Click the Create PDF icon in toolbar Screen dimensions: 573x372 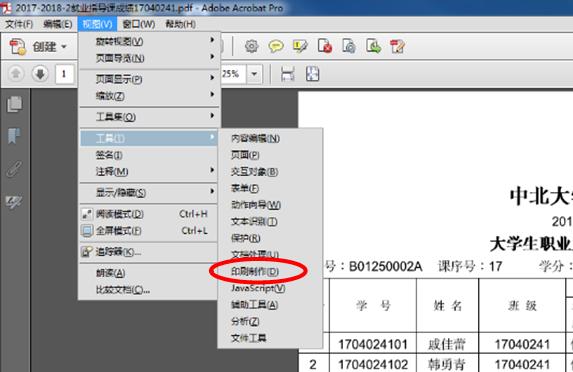tap(18, 47)
